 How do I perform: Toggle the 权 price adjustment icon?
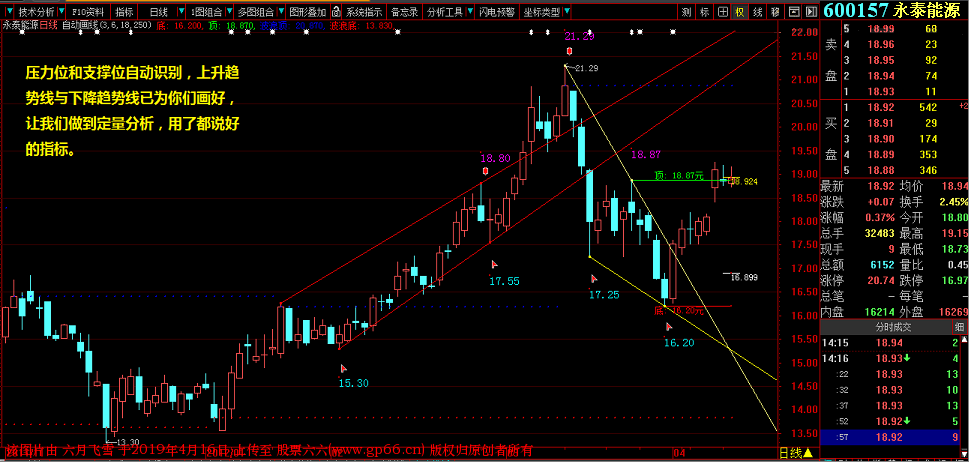(x=741, y=12)
